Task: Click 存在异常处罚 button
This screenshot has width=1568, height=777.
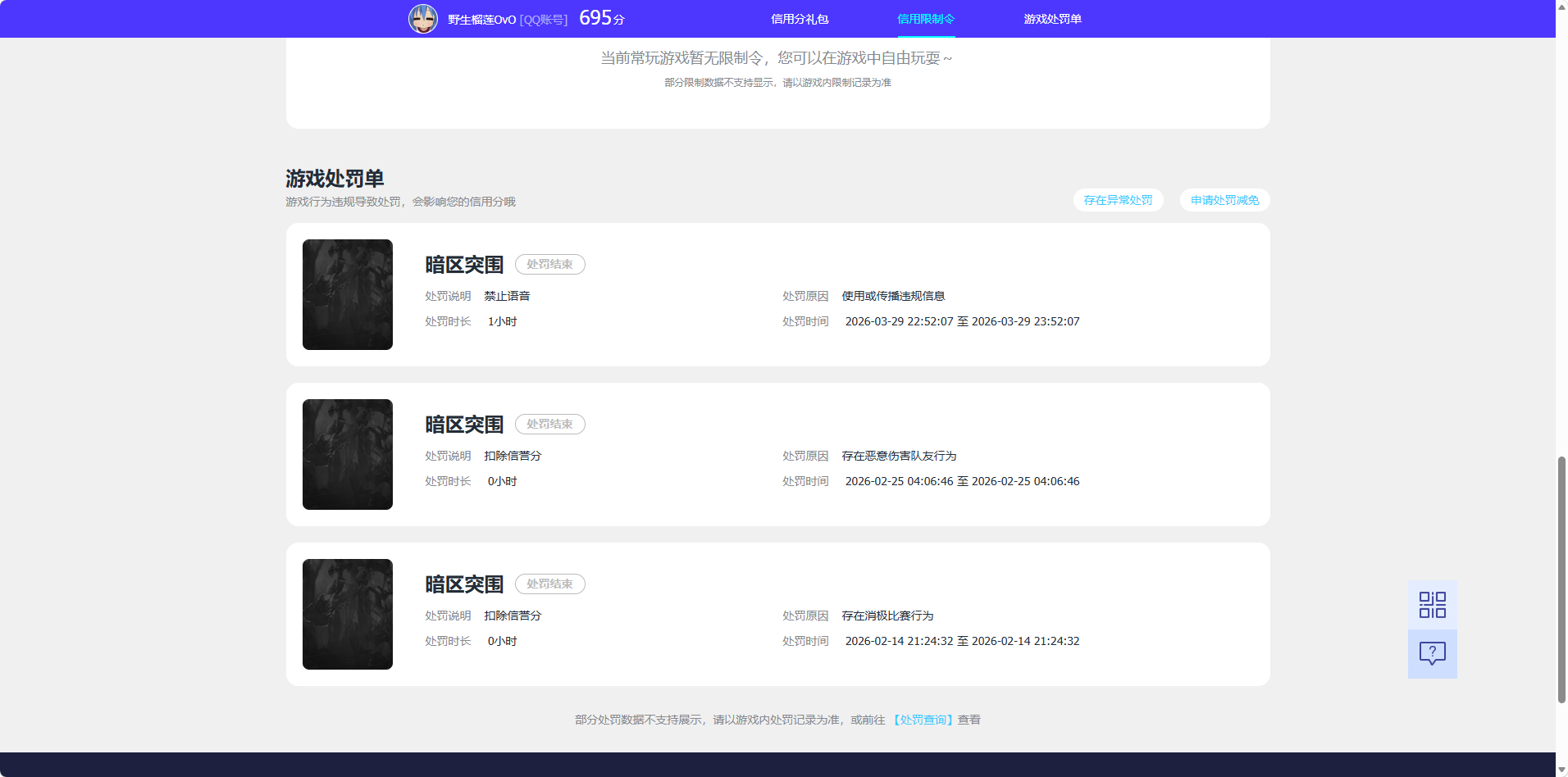Action: click(1118, 200)
